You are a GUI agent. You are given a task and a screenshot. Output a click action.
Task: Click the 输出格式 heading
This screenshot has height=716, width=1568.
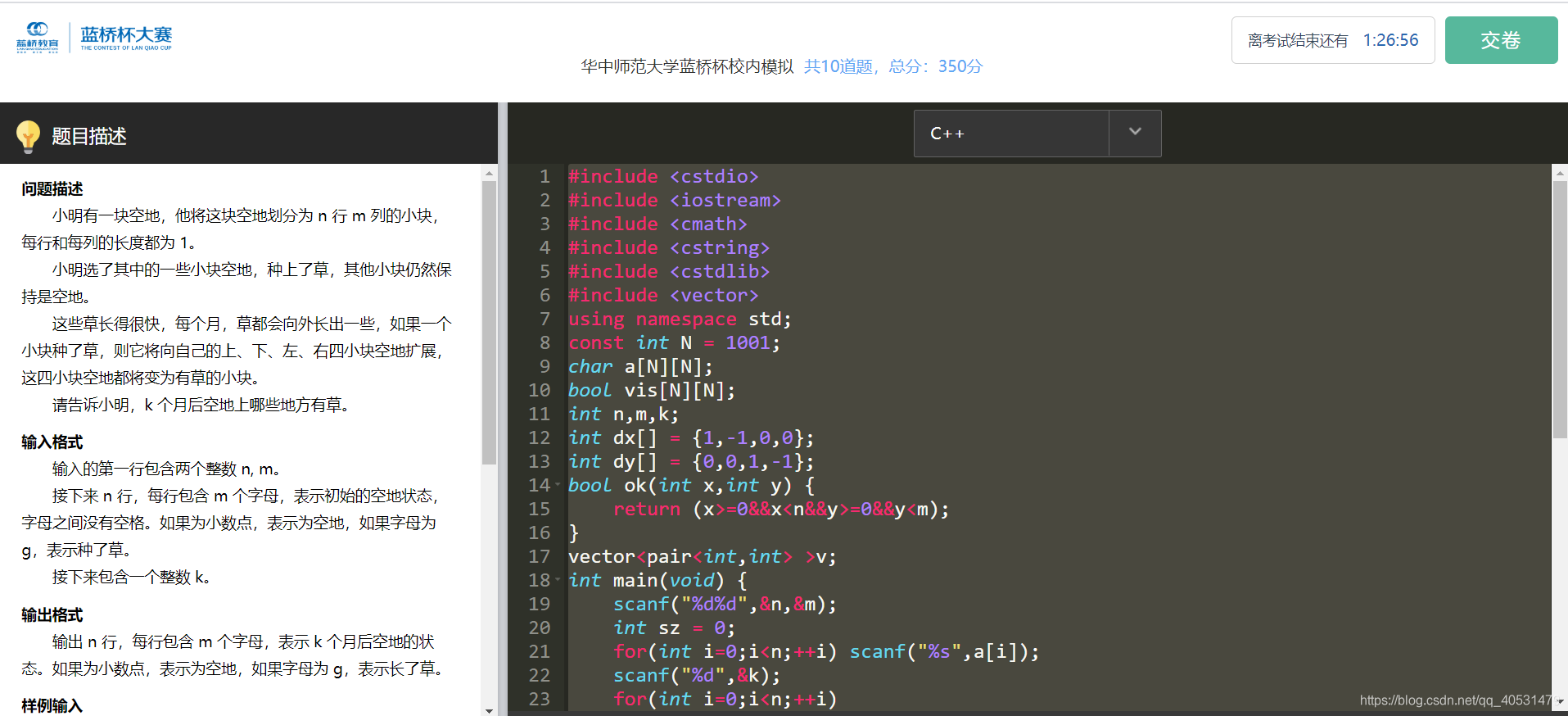coord(52,615)
